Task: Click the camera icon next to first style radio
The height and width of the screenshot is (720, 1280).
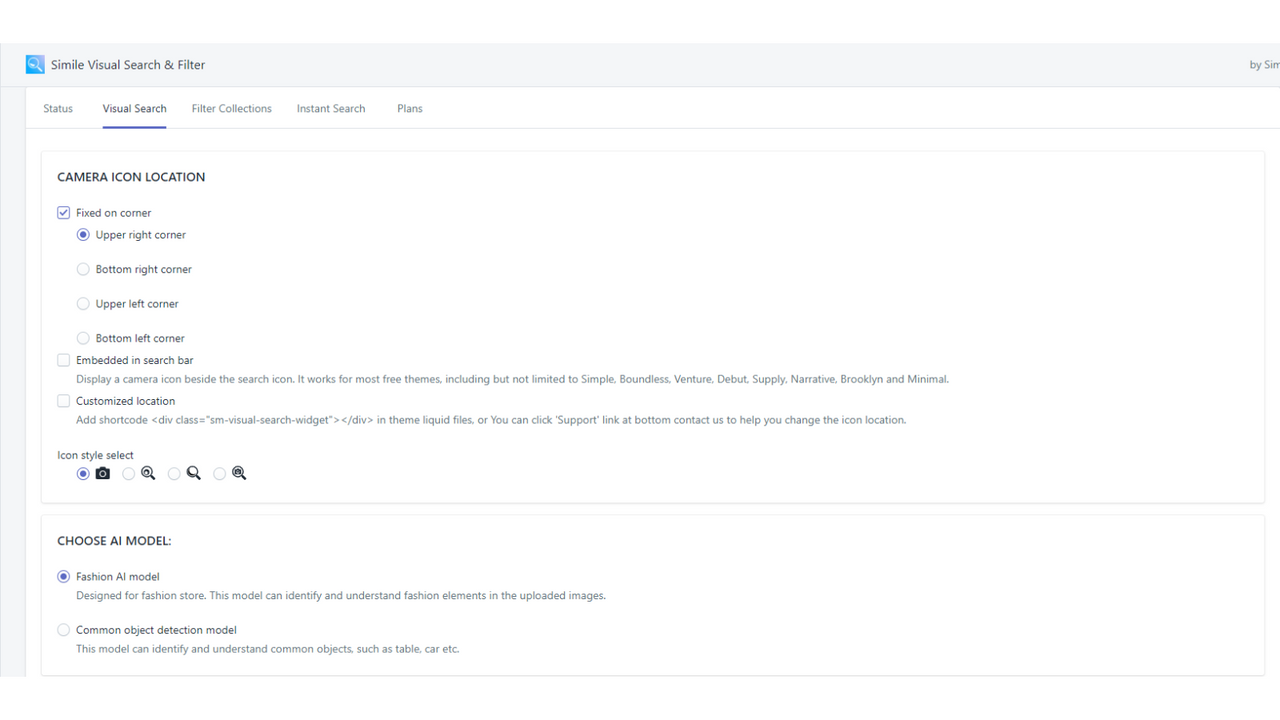Action: coord(102,473)
